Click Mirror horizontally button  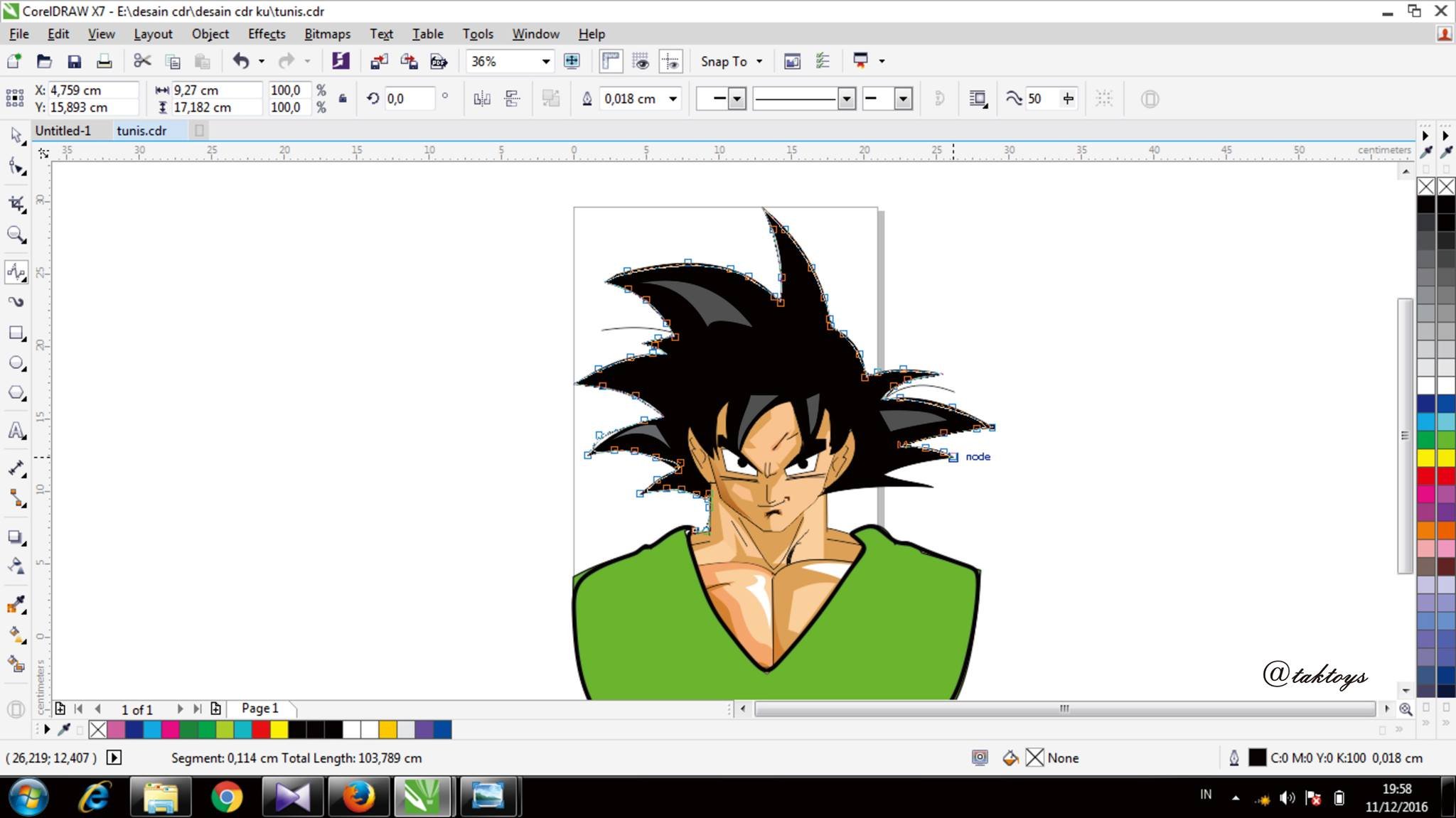tap(482, 99)
